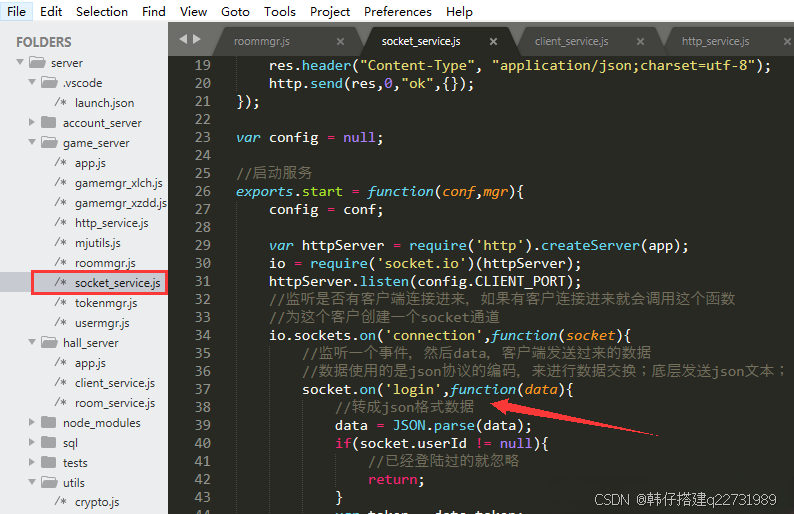The image size is (794, 514).
Task: Collapse the hall_server folder
Action: click(32, 342)
